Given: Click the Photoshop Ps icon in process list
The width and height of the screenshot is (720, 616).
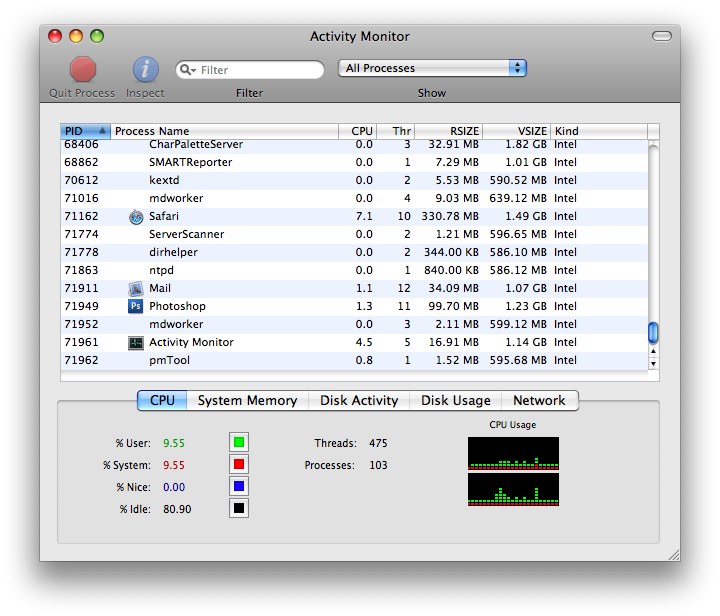Looking at the screenshot, I should click(x=135, y=306).
